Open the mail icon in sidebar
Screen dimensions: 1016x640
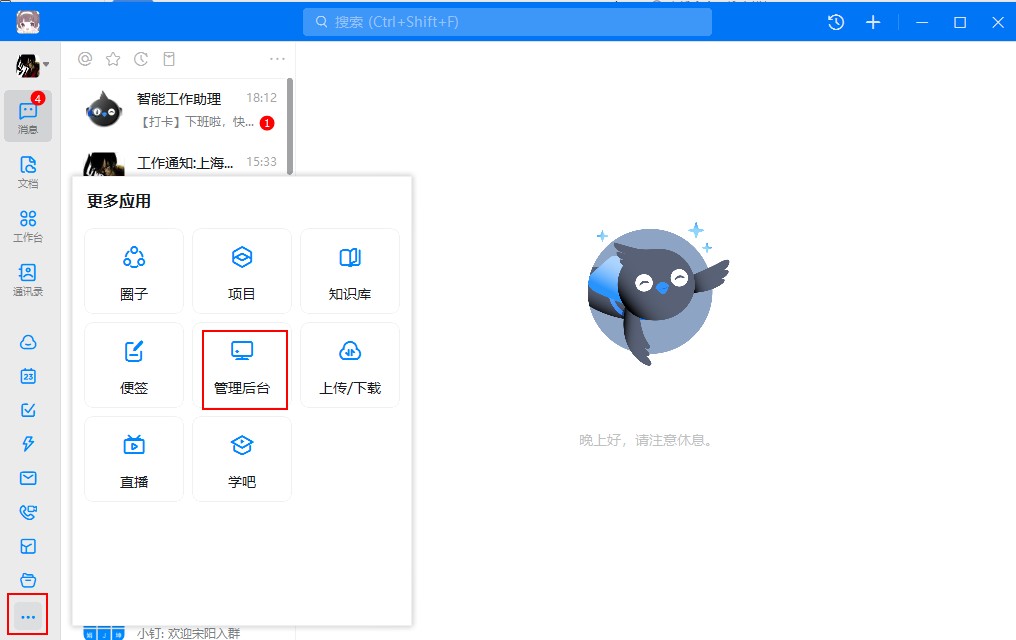(28, 478)
